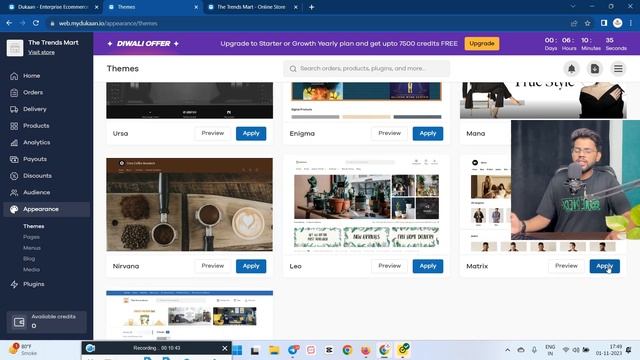Close the recording bar
The image size is (640, 360).
pyautogui.click(x=224, y=348)
